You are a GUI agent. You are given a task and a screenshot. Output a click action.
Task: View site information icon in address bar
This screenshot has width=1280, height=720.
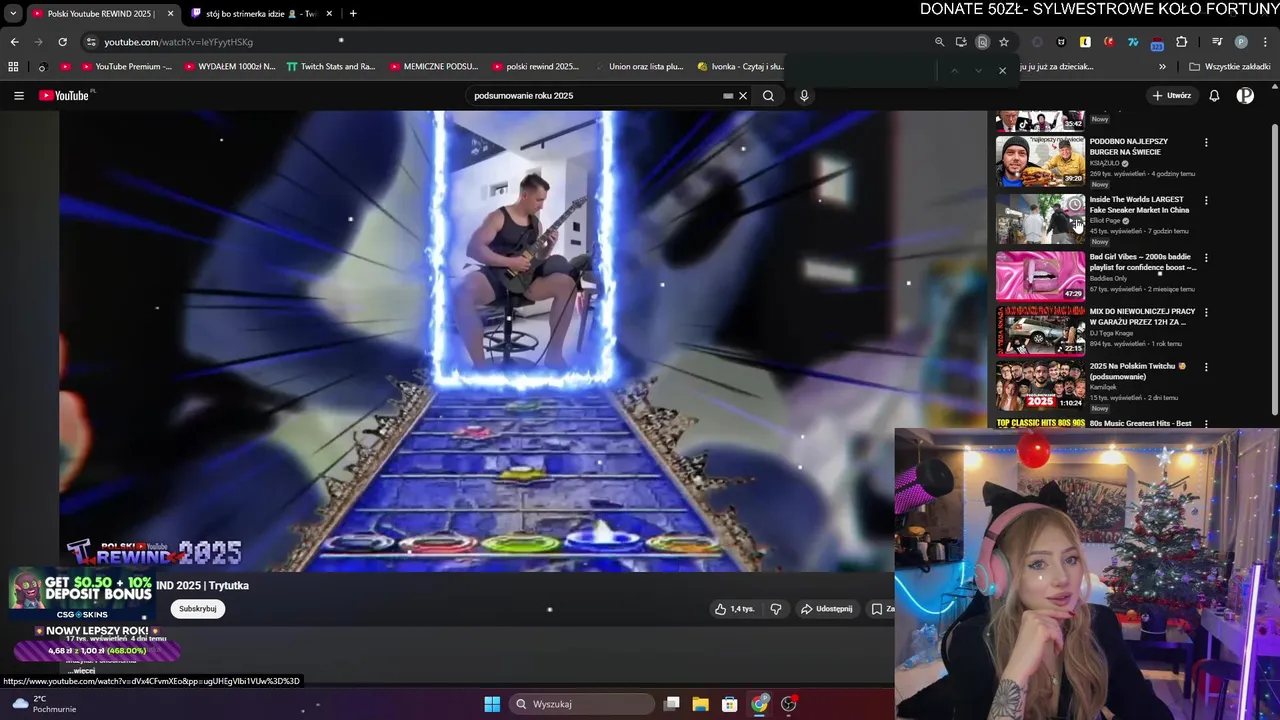coord(90,42)
